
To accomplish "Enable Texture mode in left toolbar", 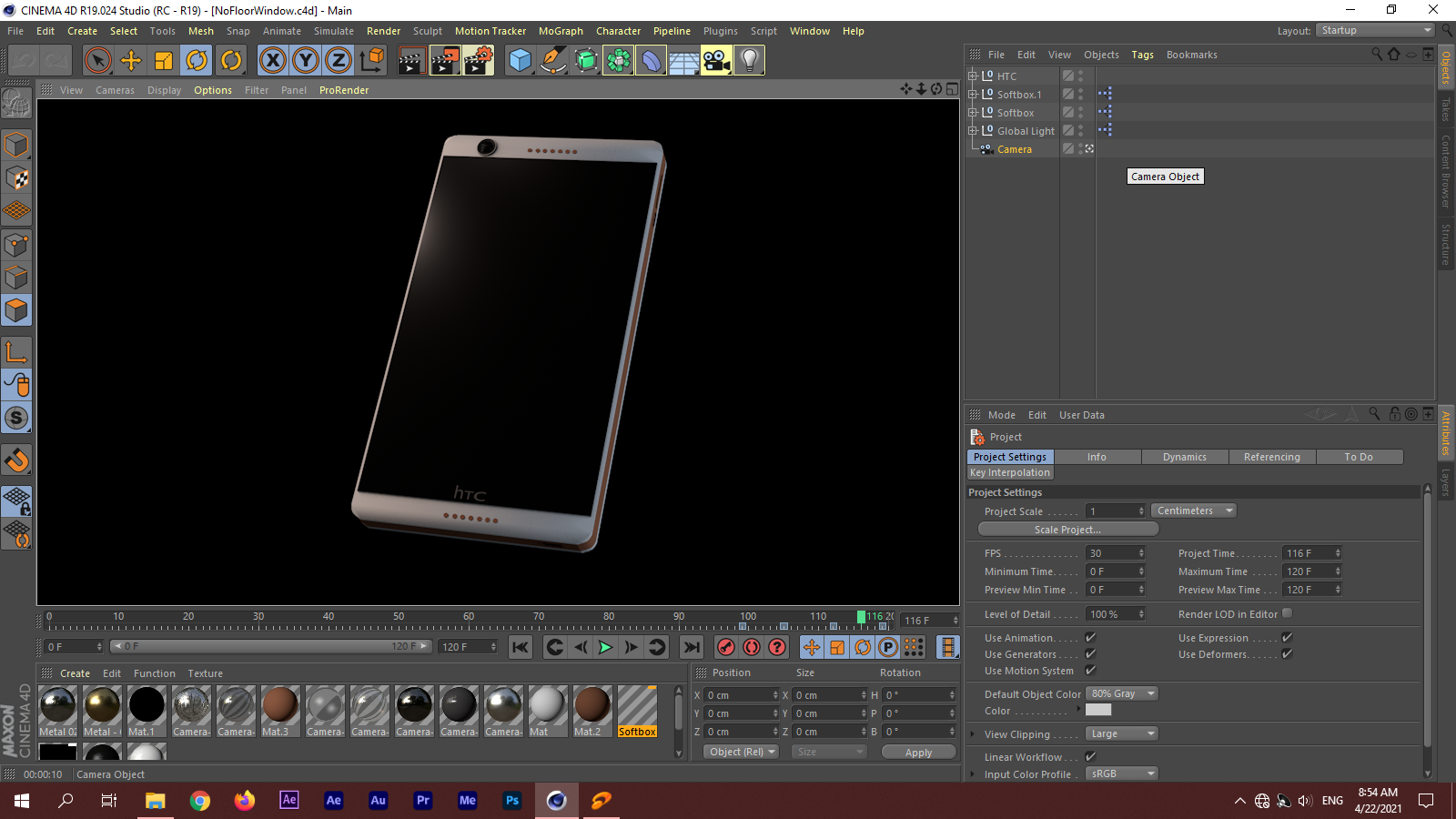I will coord(16,177).
